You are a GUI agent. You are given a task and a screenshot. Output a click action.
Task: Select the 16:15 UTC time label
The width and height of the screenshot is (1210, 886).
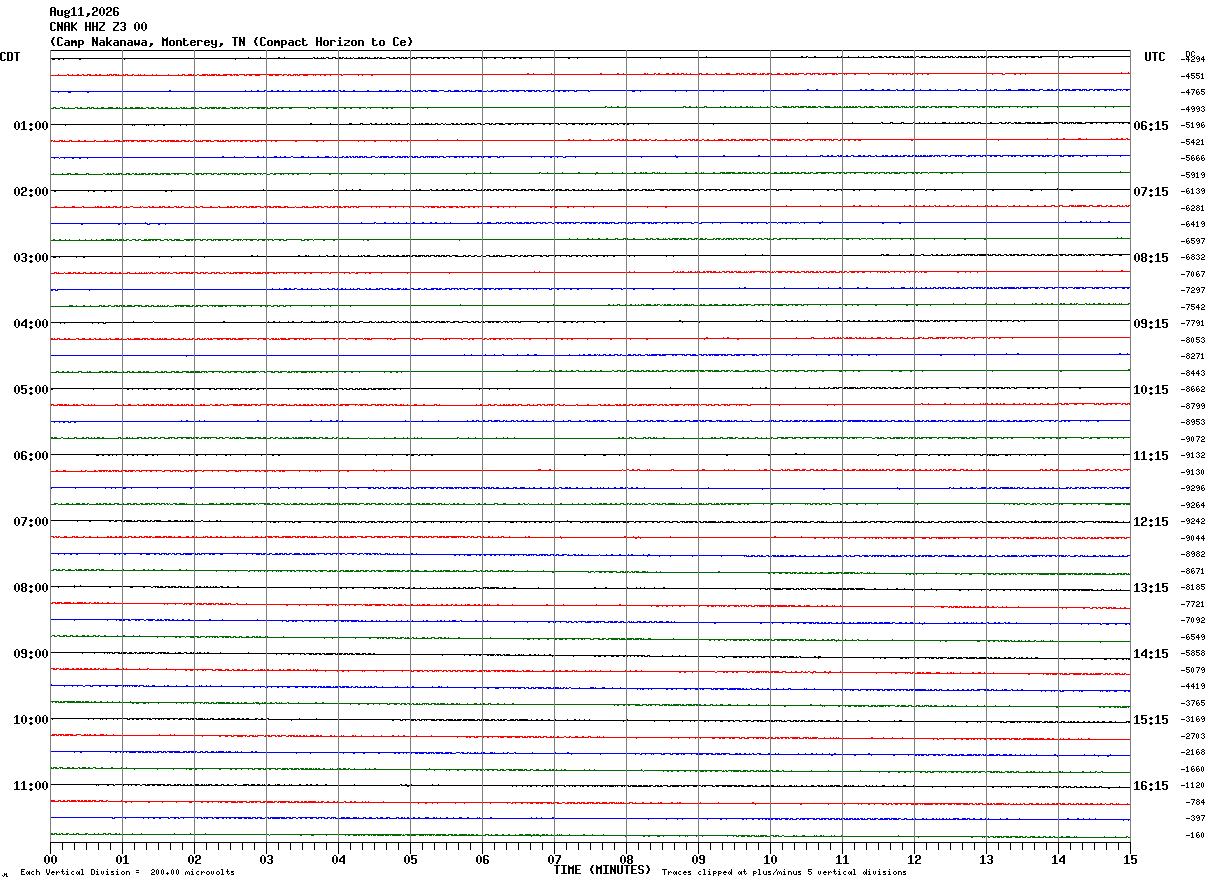[x=1151, y=786]
